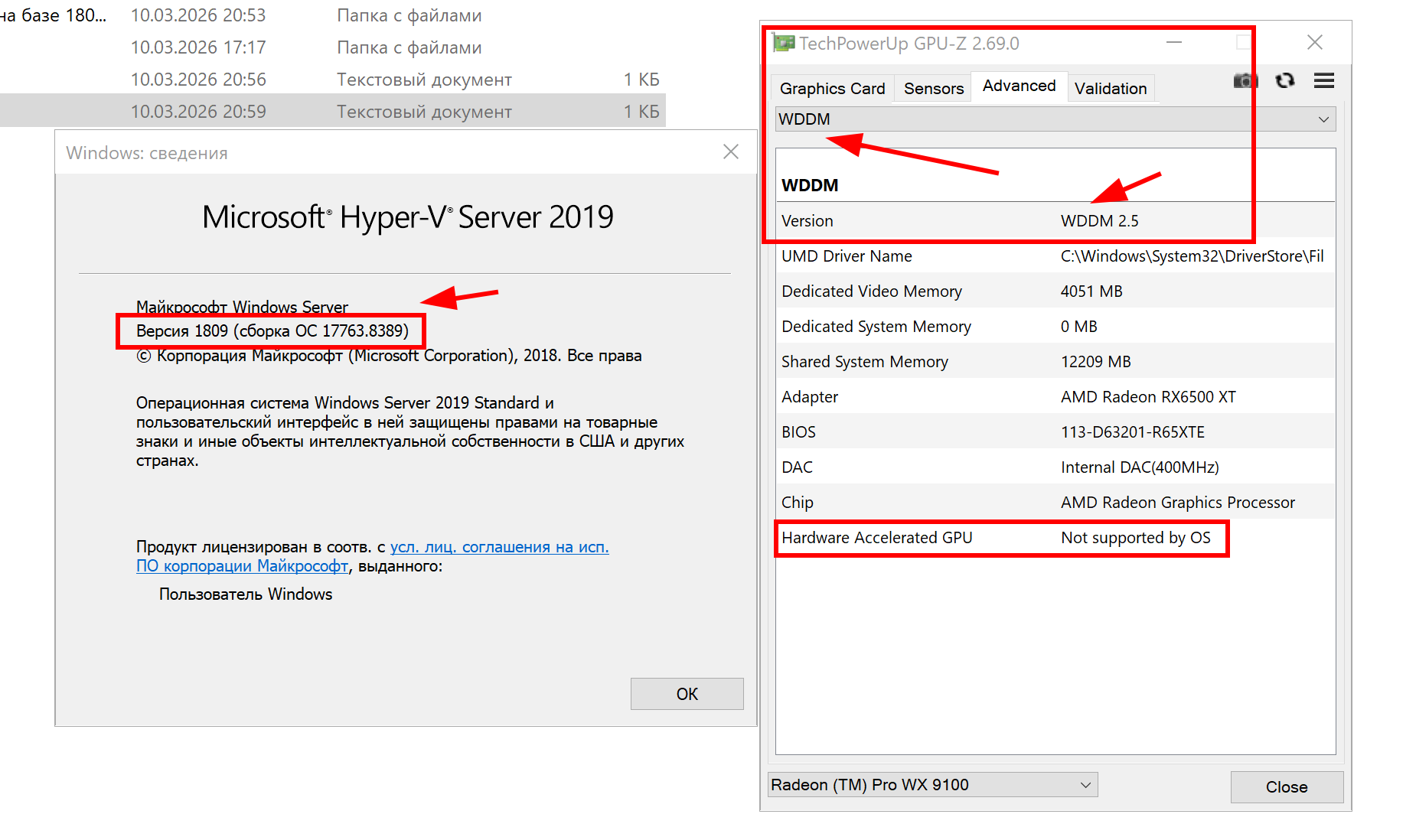Click the WDDM section header
Screen dimensions: 1416x840
coord(809,185)
